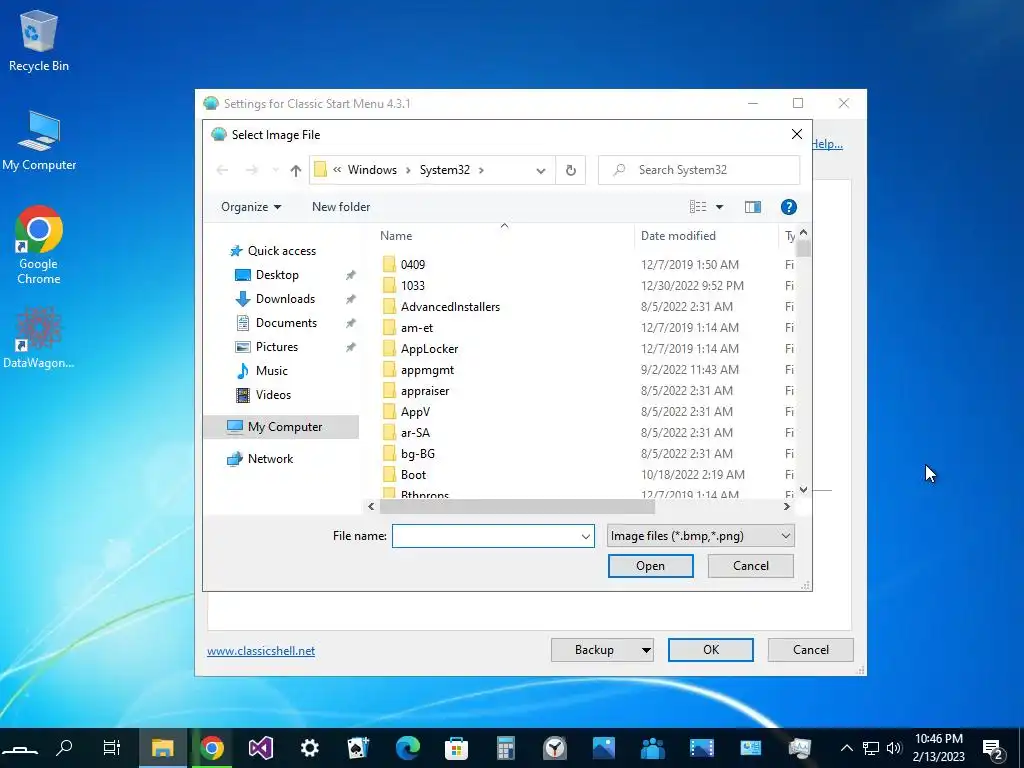The width and height of the screenshot is (1024, 768).
Task: Go to Documents in navigation pane
Action: [286, 323]
